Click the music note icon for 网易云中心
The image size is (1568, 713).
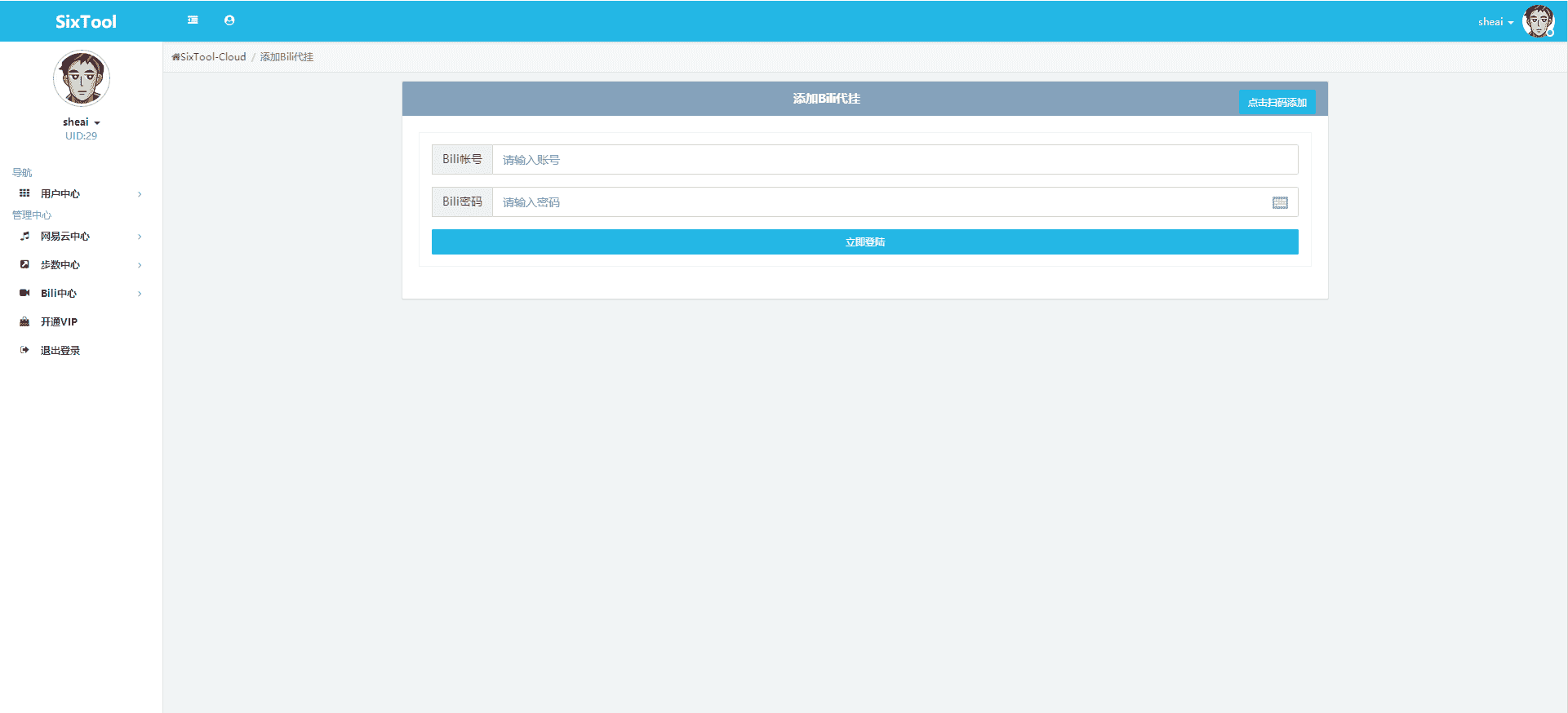coord(24,236)
